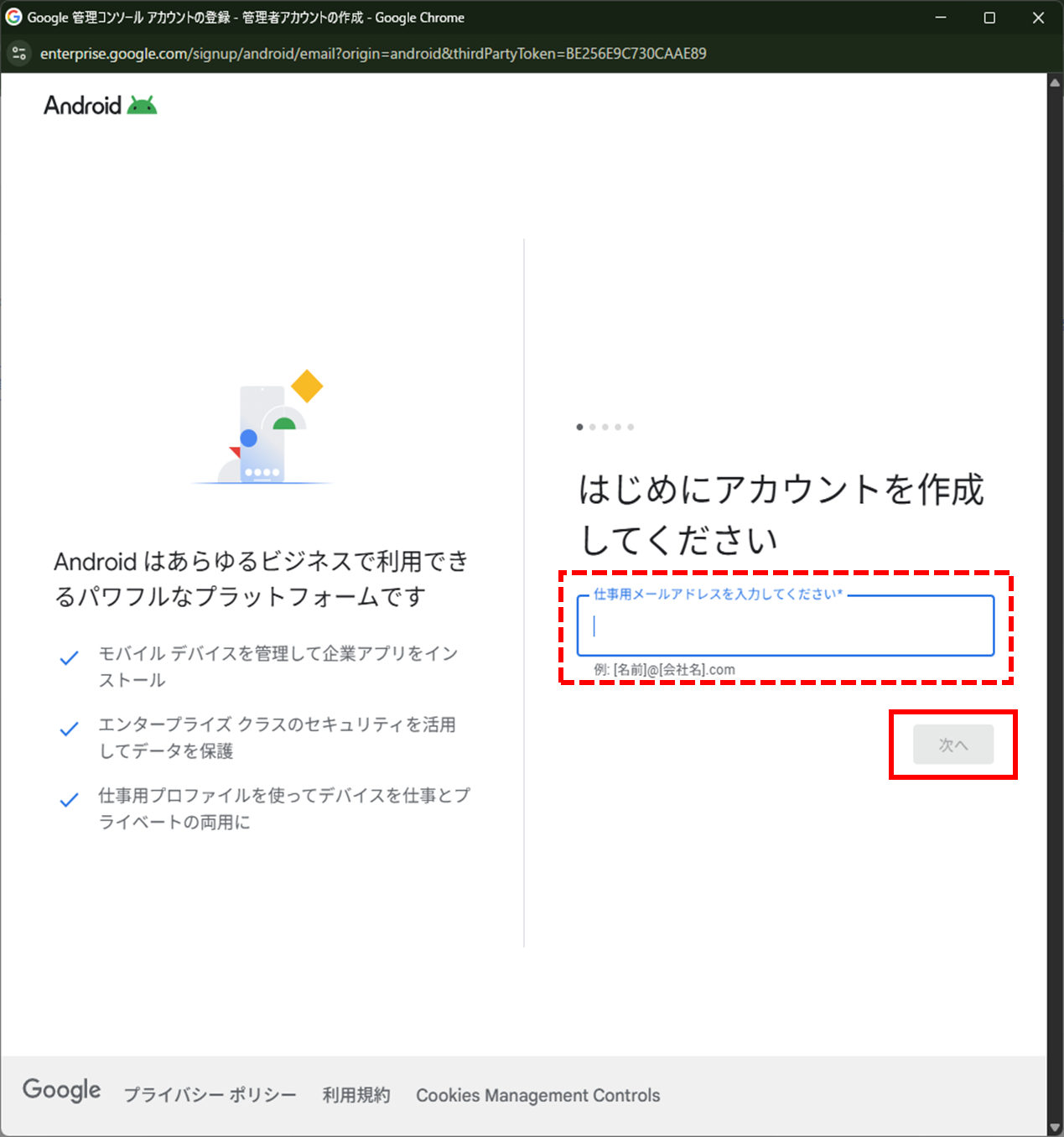This screenshot has width=1064, height=1137.
Task: Open the プライバシー ポリシー link
Action: [210, 1095]
